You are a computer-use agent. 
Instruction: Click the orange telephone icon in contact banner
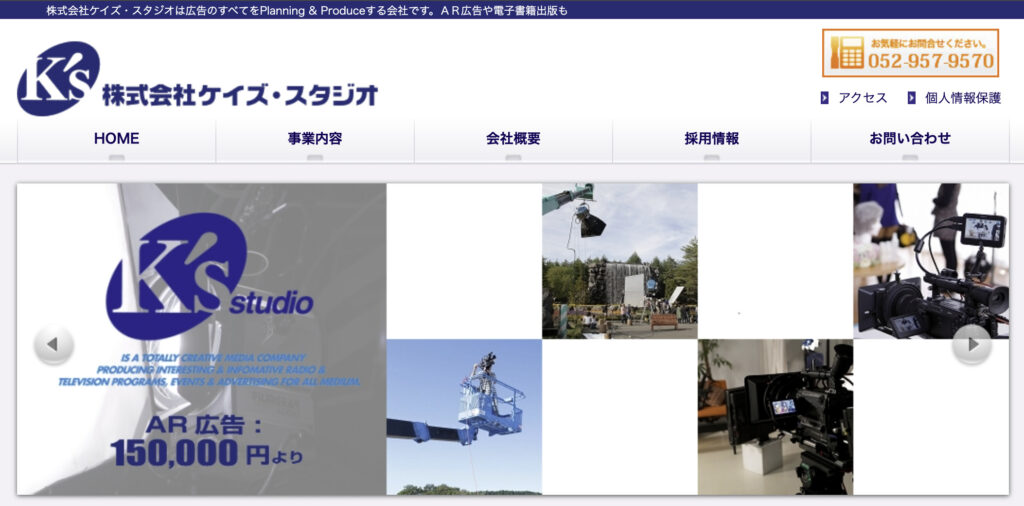point(846,53)
